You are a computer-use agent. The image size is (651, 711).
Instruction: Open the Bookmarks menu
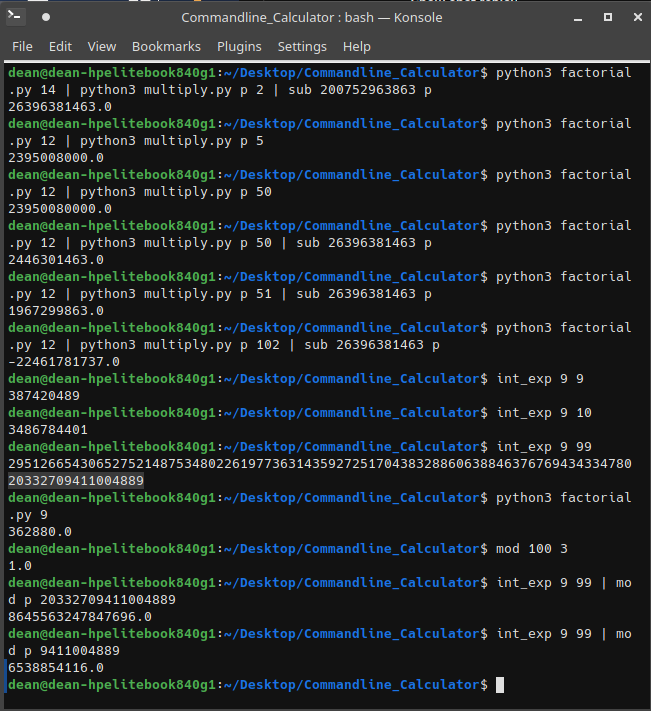[166, 46]
